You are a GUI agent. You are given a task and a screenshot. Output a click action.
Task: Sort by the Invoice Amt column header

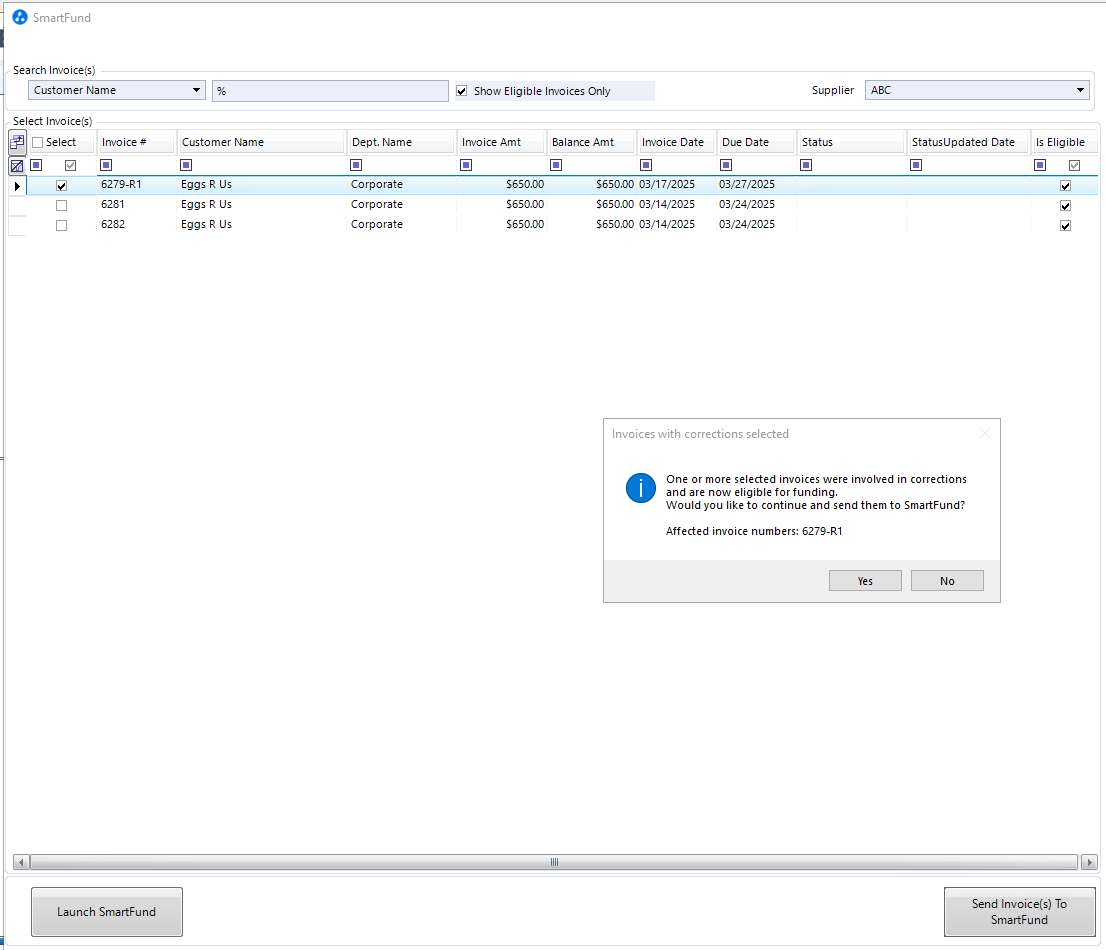pyautogui.click(x=501, y=142)
